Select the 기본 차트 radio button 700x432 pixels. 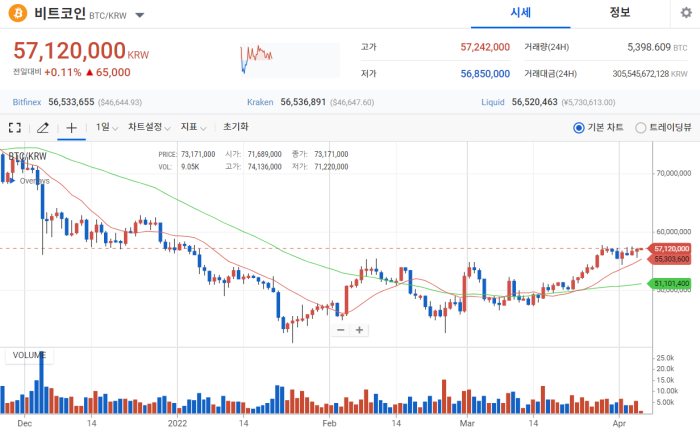(x=579, y=128)
